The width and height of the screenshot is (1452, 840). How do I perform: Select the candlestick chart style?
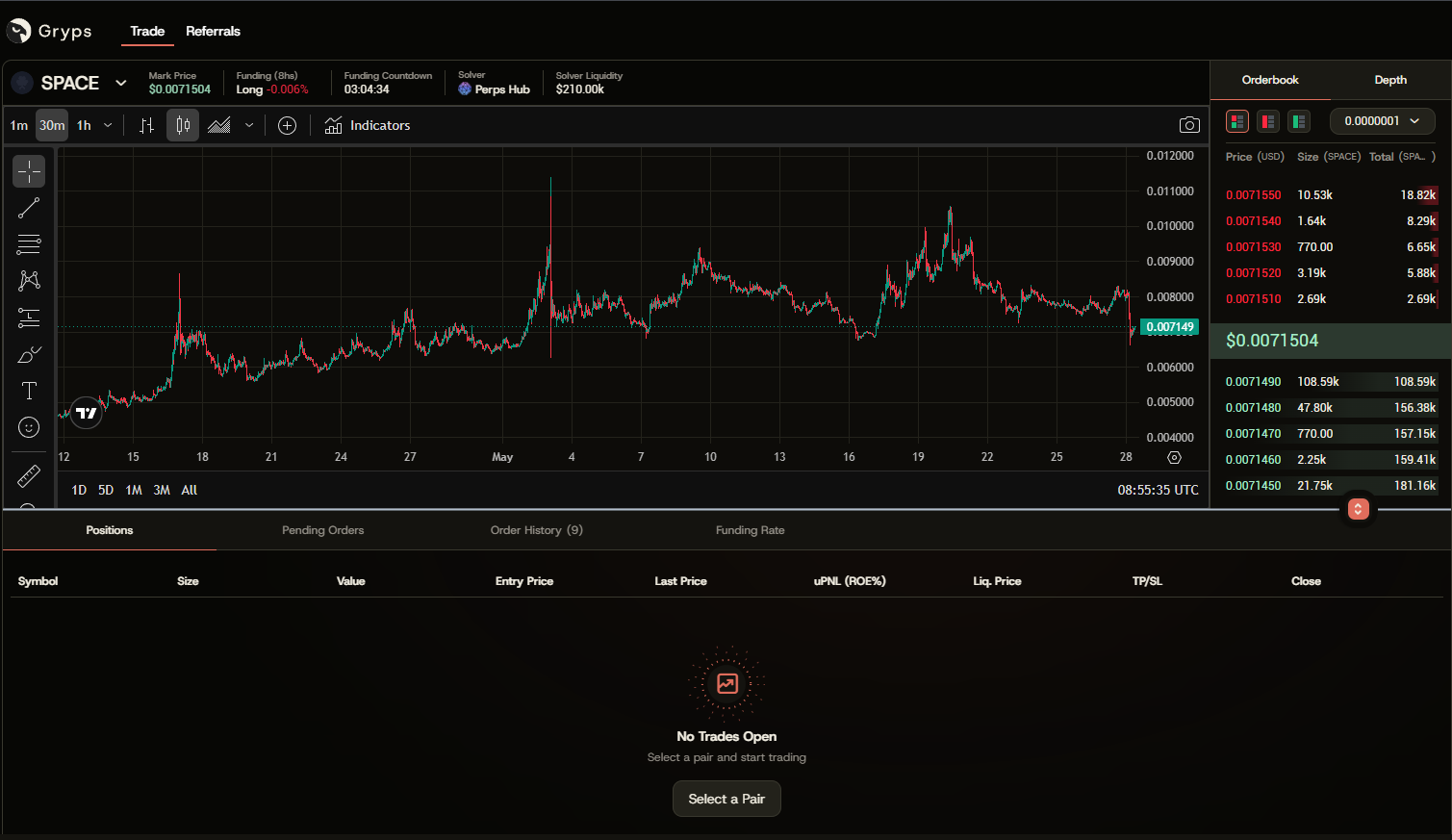(183, 125)
